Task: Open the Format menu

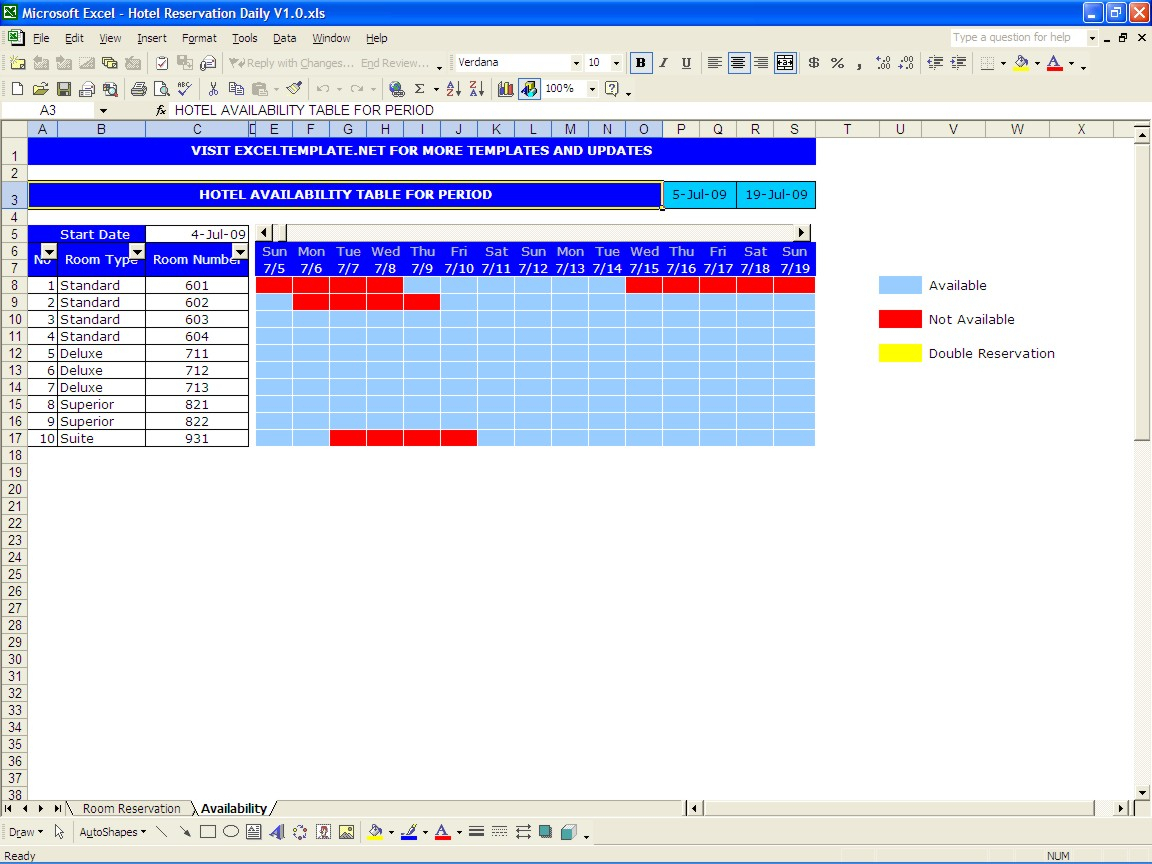Action: [199, 38]
